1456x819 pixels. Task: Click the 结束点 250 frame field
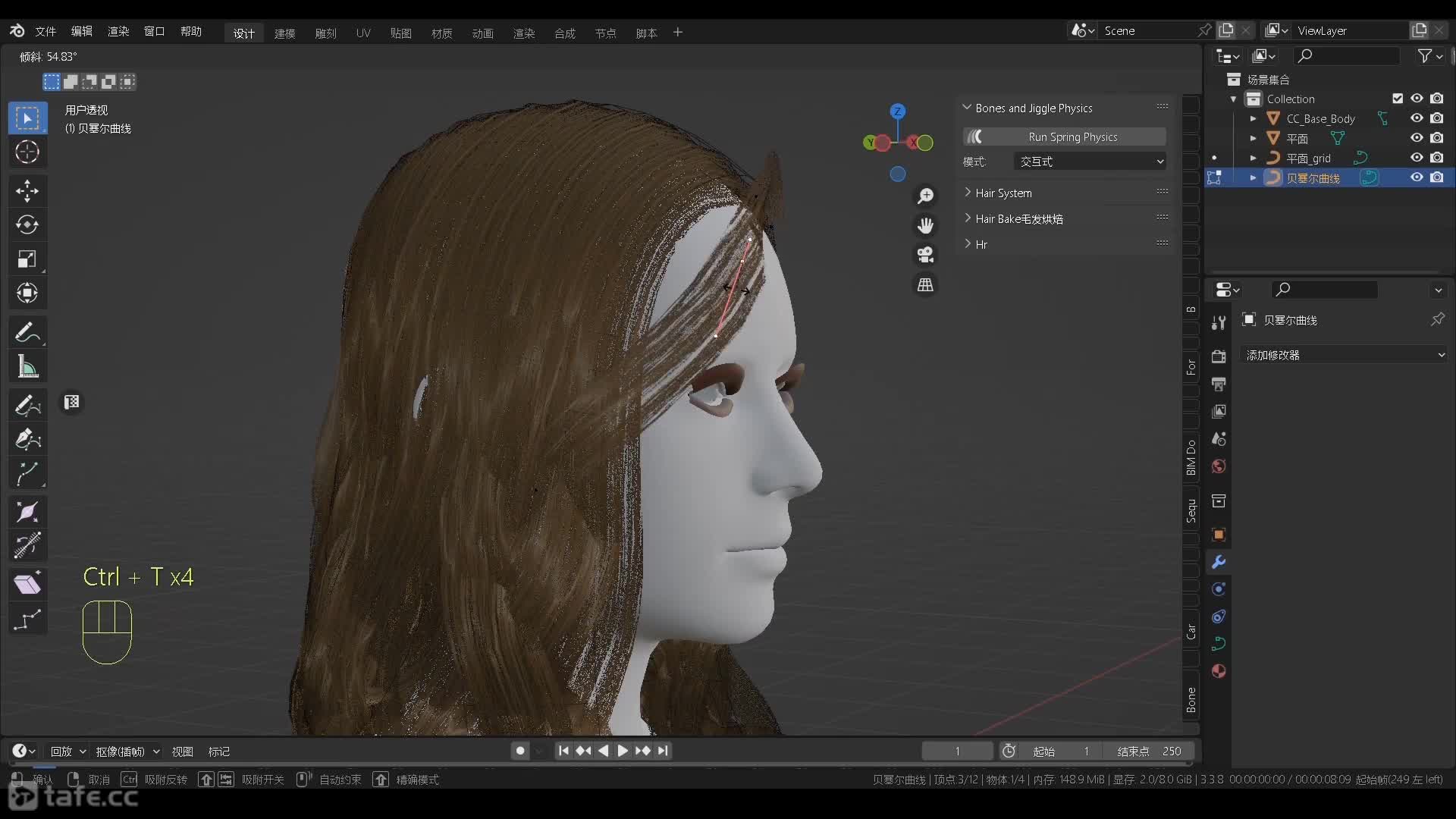1148,751
